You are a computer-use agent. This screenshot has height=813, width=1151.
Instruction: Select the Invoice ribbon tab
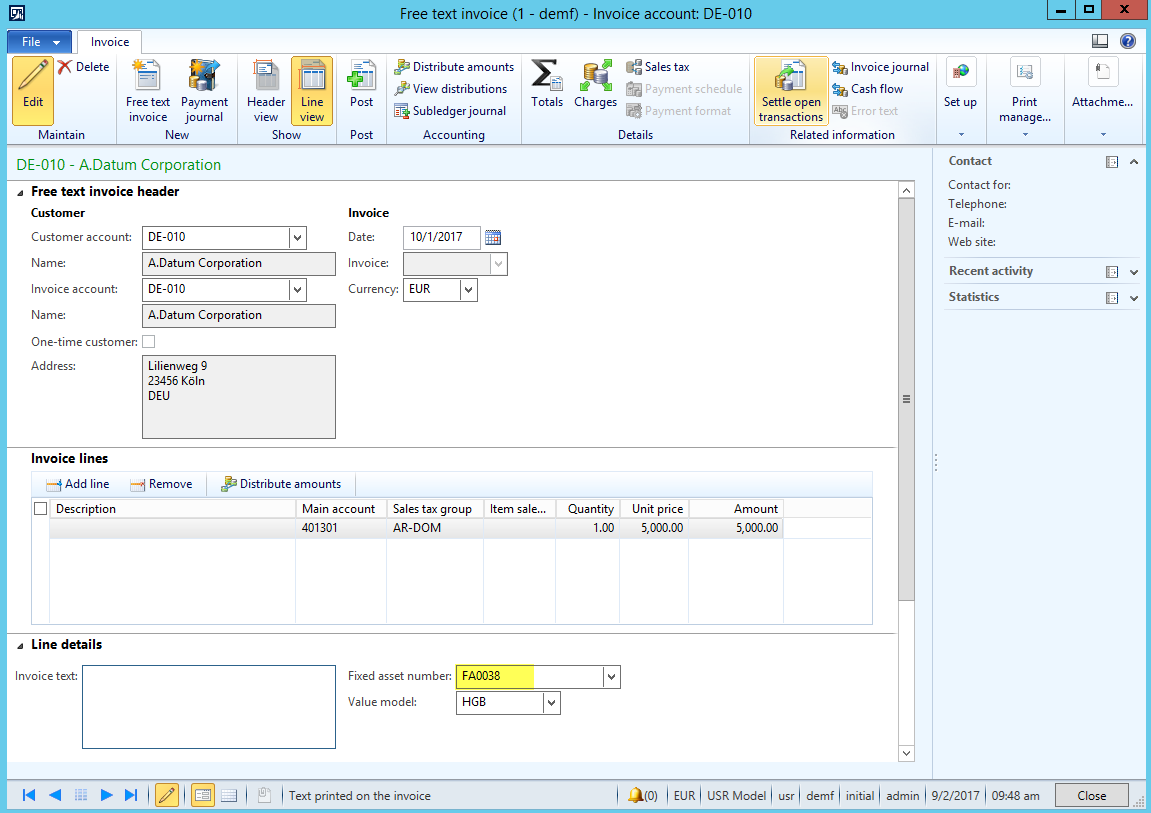tap(110, 42)
